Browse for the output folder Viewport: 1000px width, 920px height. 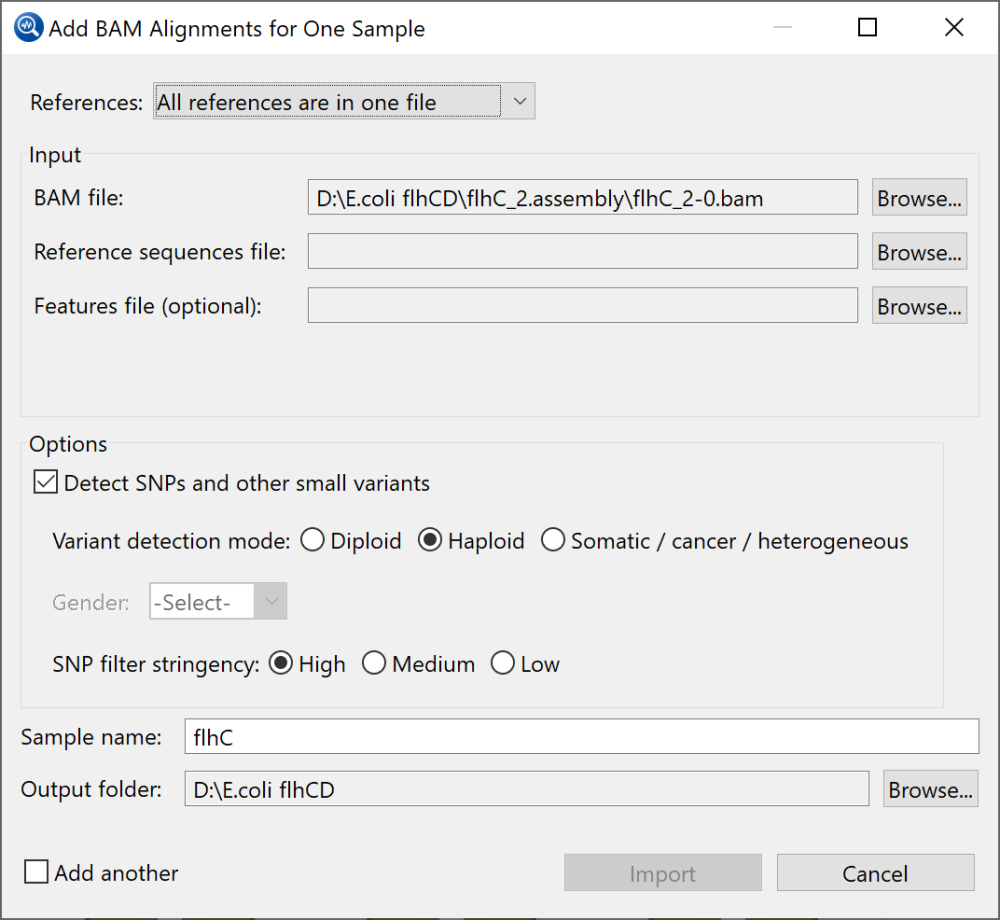pyautogui.click(x=929, y=788)
